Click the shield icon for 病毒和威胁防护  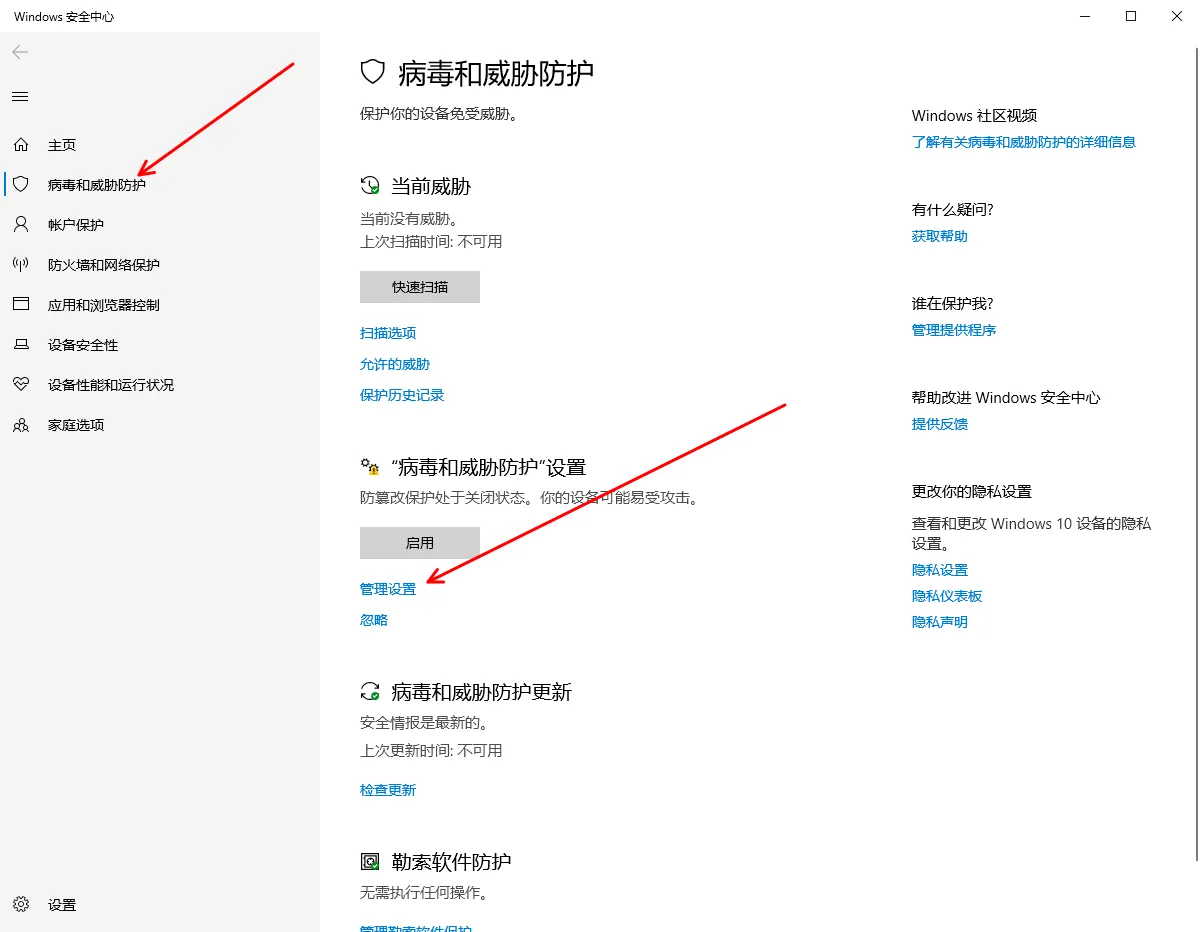click(21, 185)
